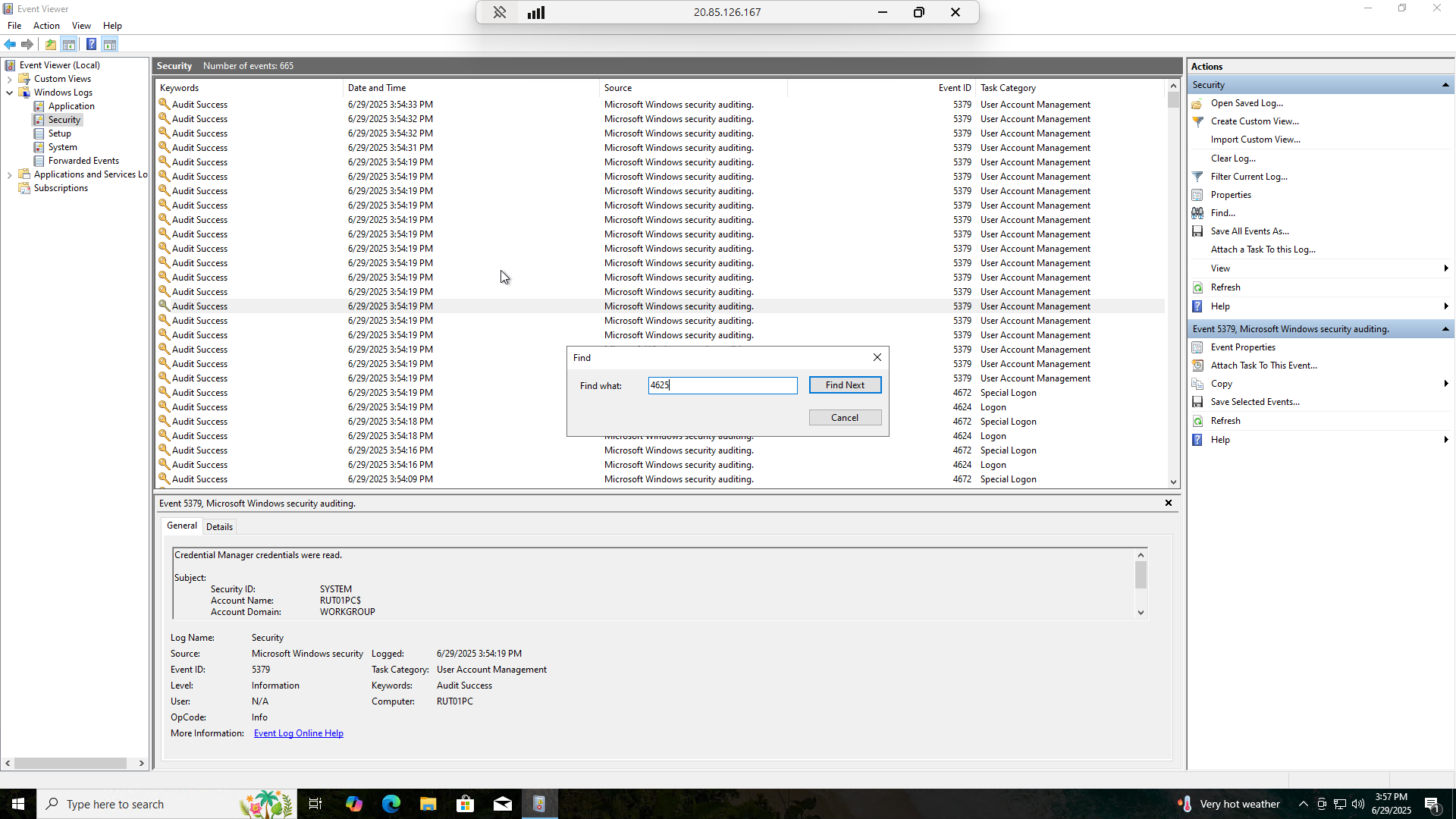
Task: Click the Create Custom View funnel icon
Action: point(1197,121)
